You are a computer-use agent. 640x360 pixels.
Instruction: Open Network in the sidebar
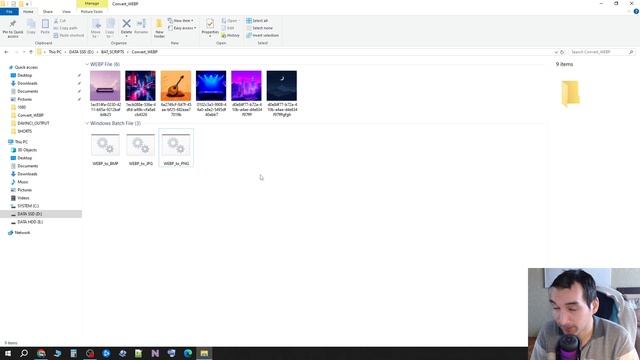tap(22, 232)
